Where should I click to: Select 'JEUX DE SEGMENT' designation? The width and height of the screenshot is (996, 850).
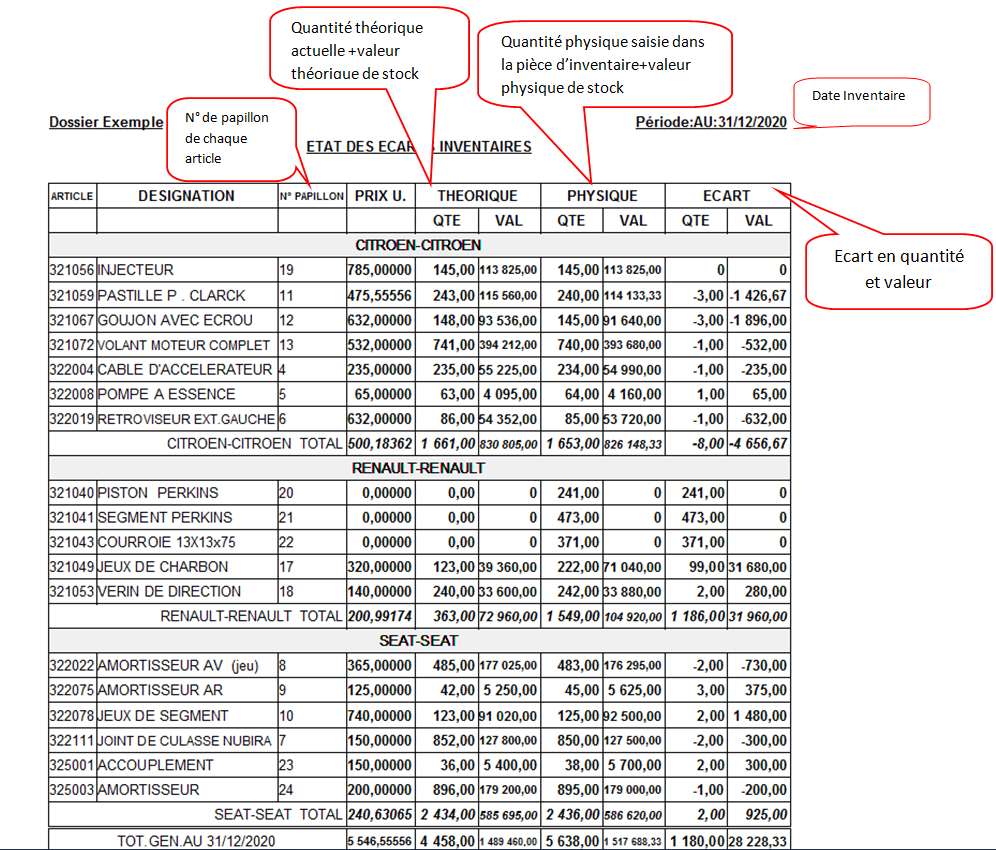pos(163,716)
